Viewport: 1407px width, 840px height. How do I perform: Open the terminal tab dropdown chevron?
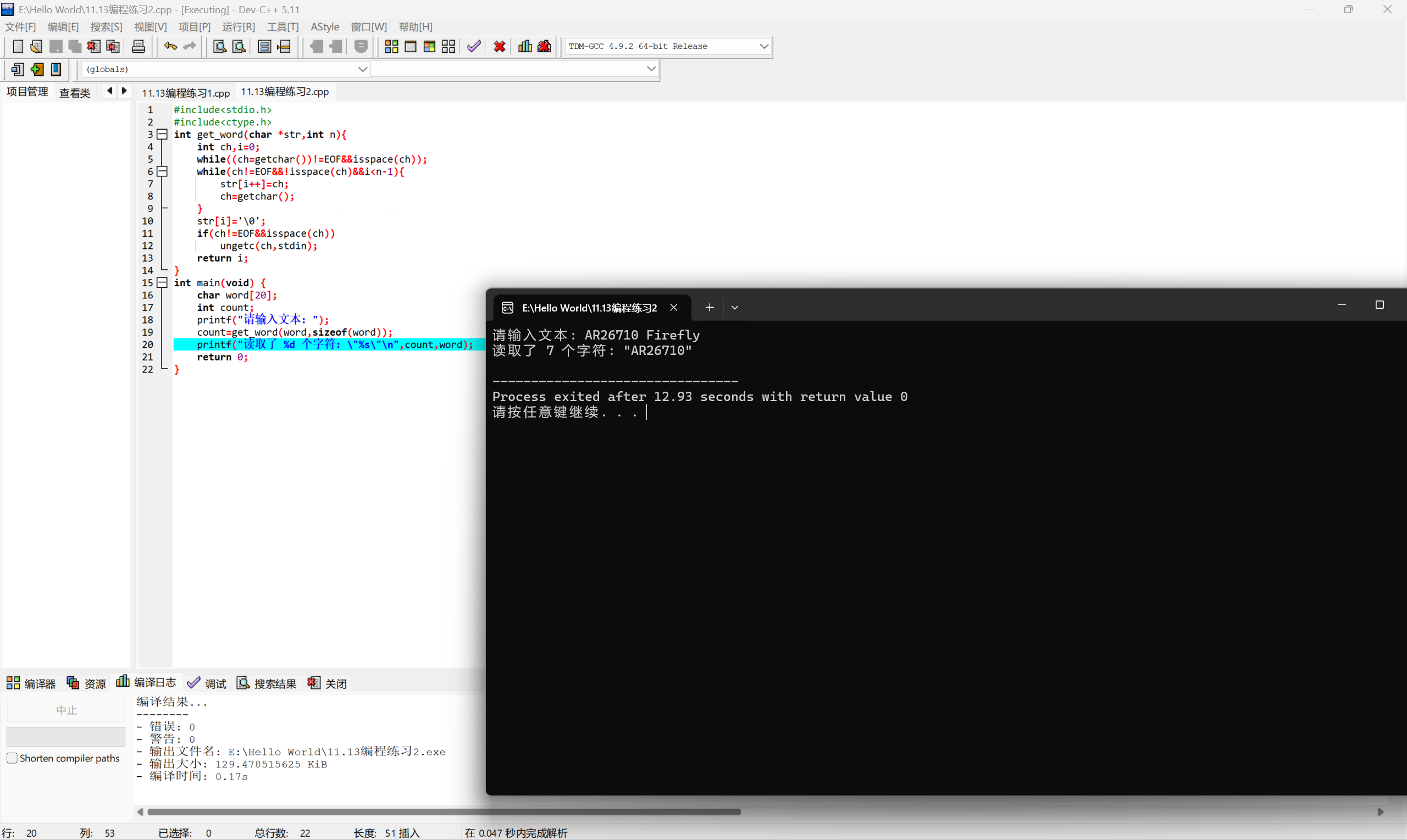click(734, 307)
